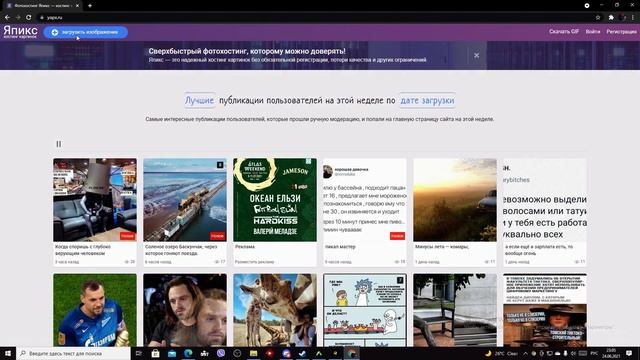Open the 'пикап мастер' tweet thumbnail

(365, 200)
